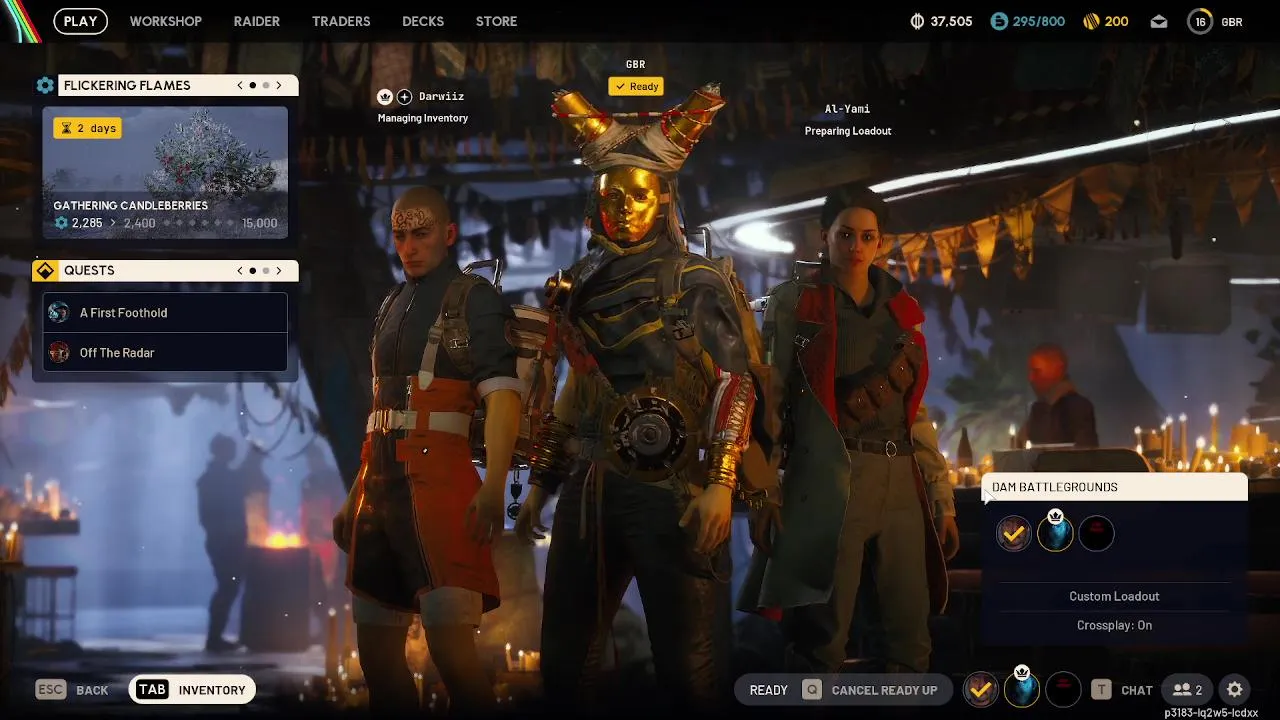Screen dimensions: 1280x720
Task: Click the GBR name above center character
Action: click(x=636, y=64)
